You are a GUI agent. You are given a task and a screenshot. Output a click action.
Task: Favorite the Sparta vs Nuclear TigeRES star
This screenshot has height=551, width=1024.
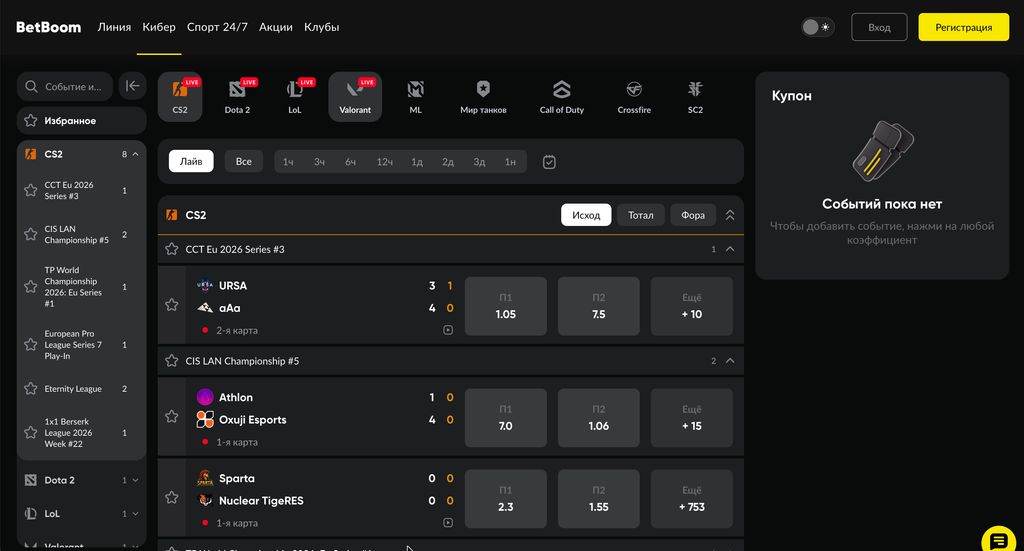point(172,497)
